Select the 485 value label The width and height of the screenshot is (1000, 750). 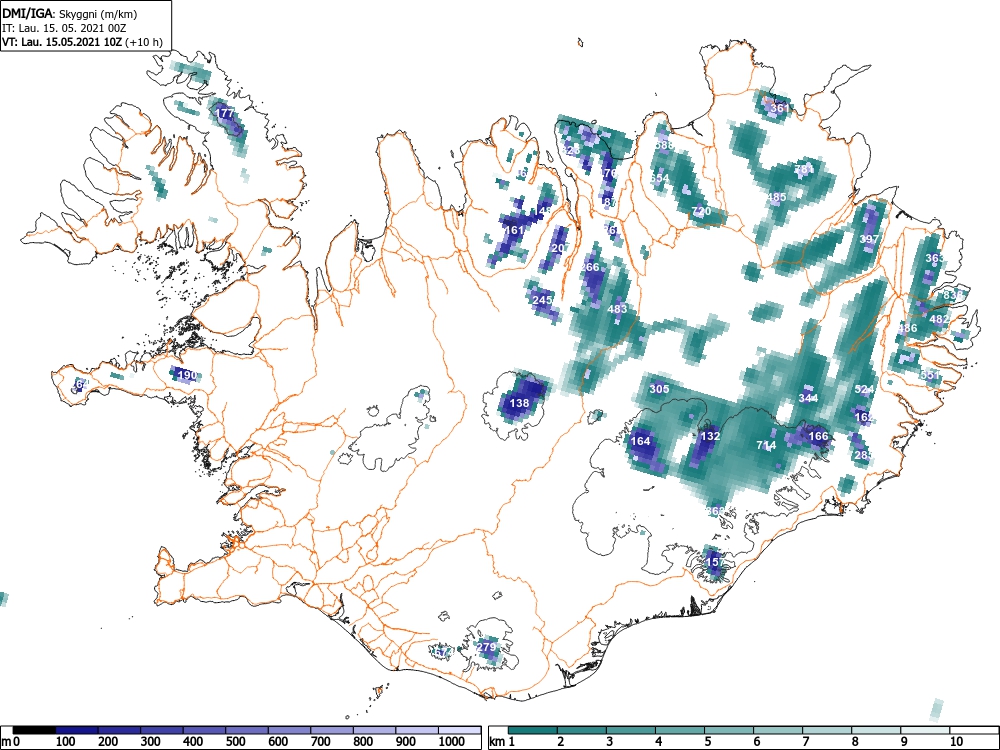(x=776, y=197)
